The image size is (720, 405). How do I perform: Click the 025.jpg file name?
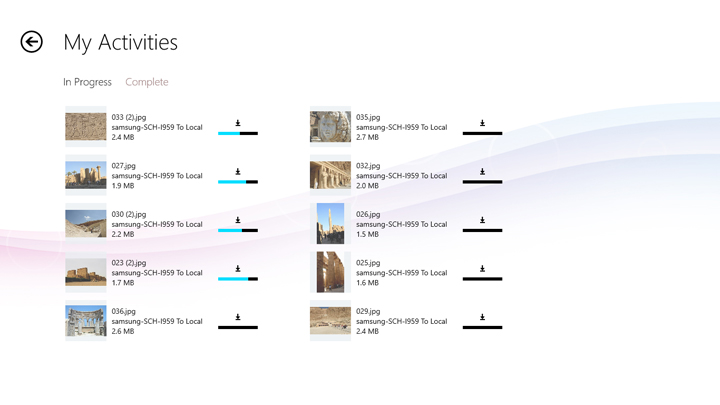coord(368,263)
